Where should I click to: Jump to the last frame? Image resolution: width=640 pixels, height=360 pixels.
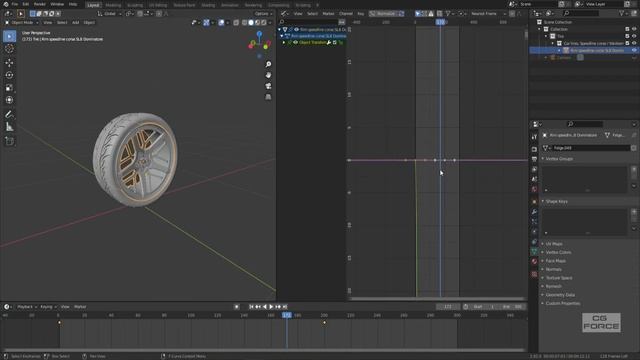coord(285,307)
